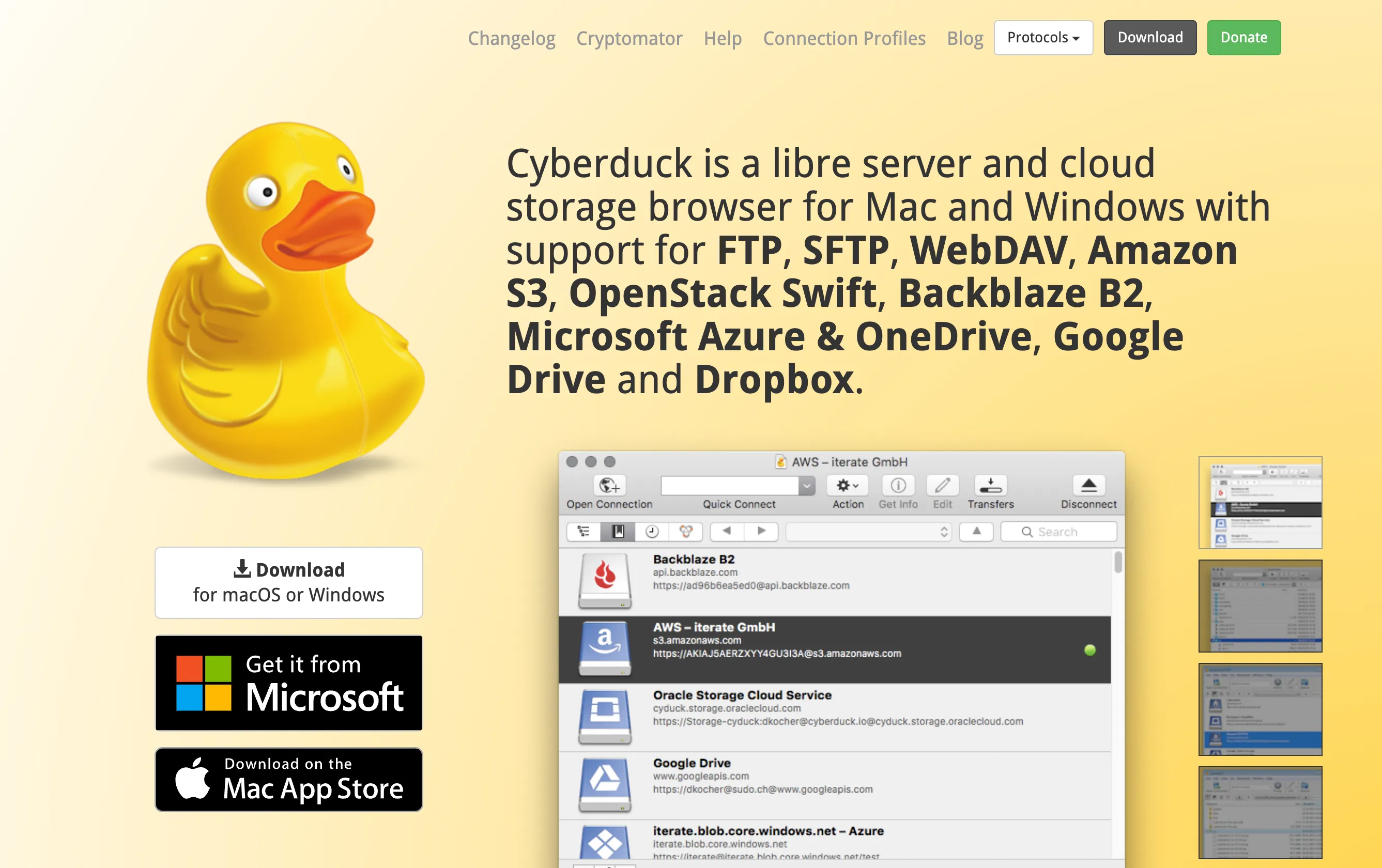Expand the Protocols dropdown
The width and height of the screenshot is (1382, 868).
pyautogui.click(x=1043, y=38)
